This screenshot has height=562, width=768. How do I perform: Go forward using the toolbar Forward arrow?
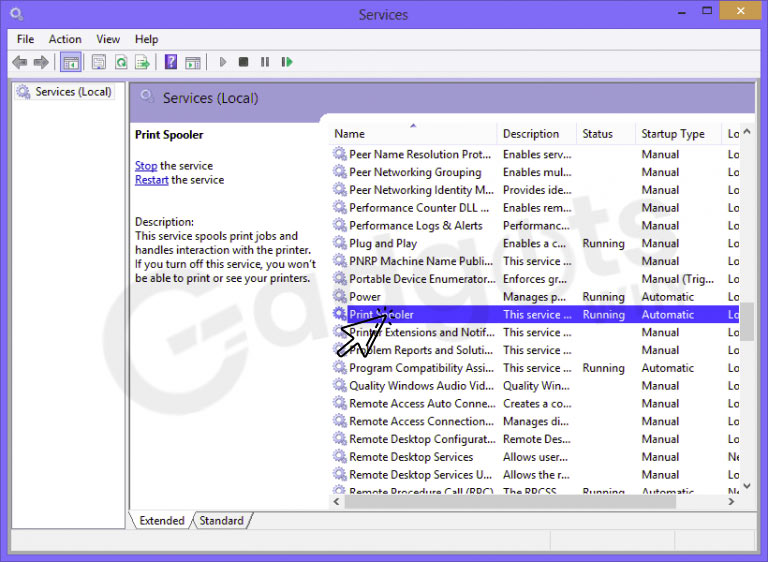point(41,62)
